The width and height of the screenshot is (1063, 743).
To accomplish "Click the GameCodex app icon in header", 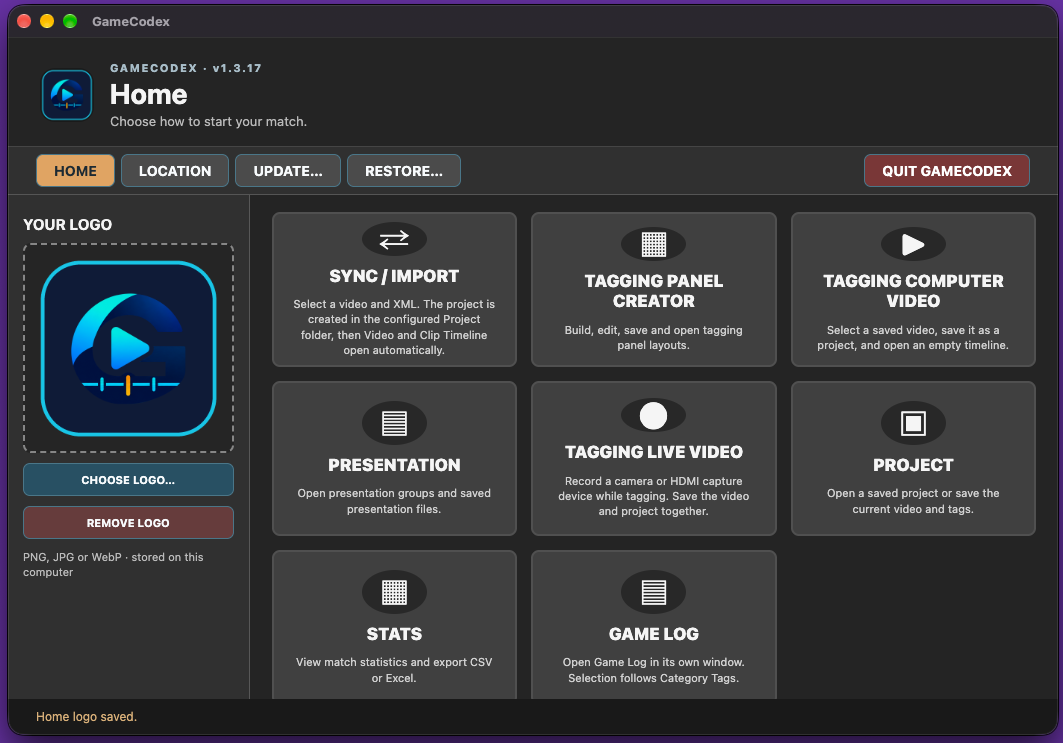I will (x=67, y=95).
